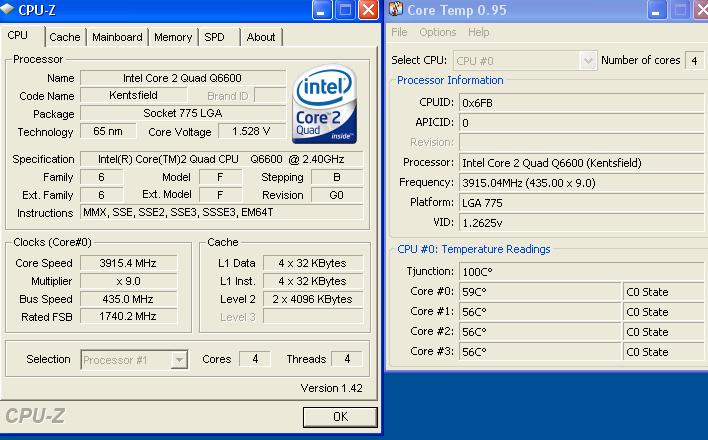The height and width of the screenshot is (440, 708).
Task: Open the Select CPU dropdown in Core Temp
Action: point(525,61)
